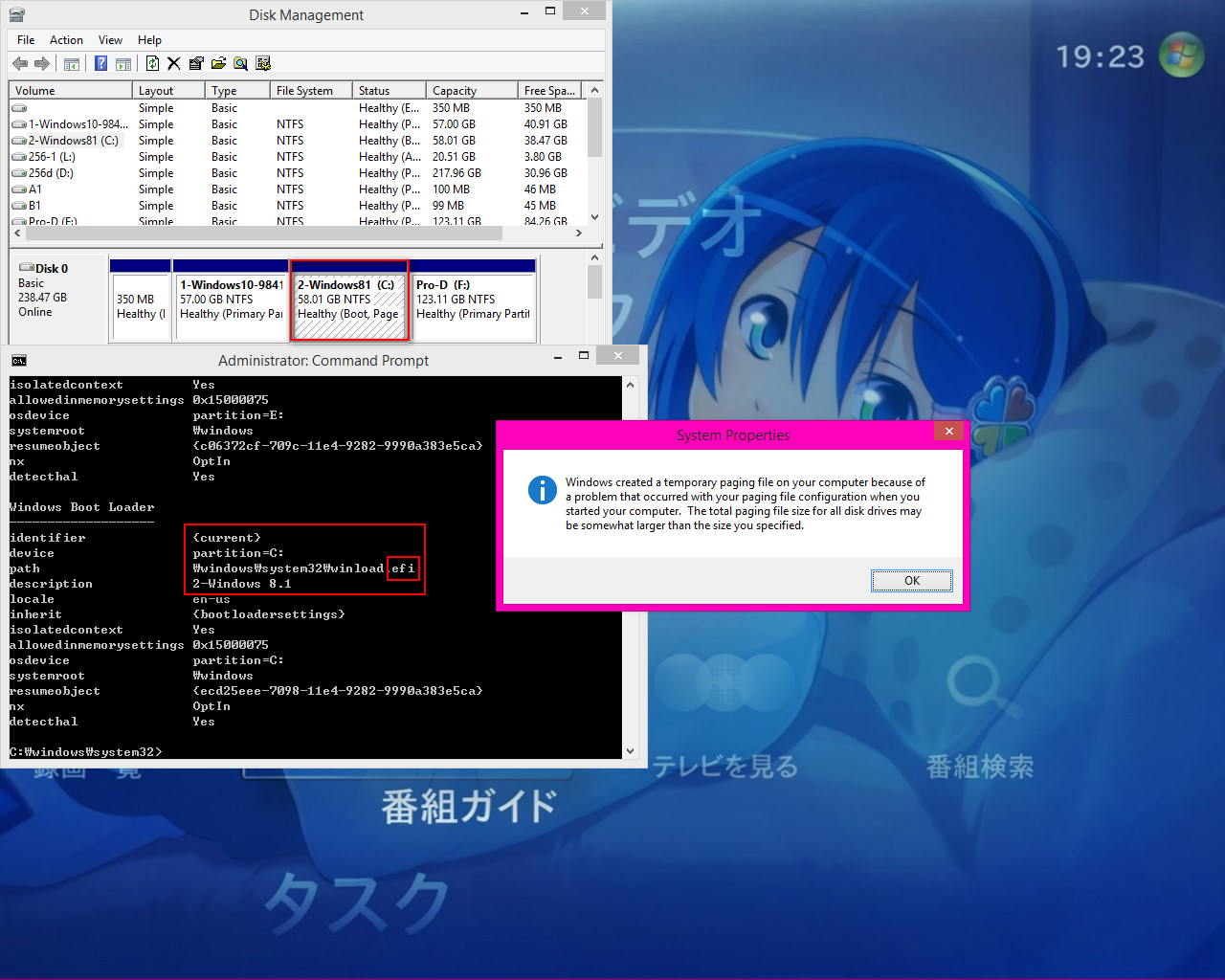1225x980 pixels.
Task: Click 番組検索 on the desktop background menu
Action: (980, 767)
